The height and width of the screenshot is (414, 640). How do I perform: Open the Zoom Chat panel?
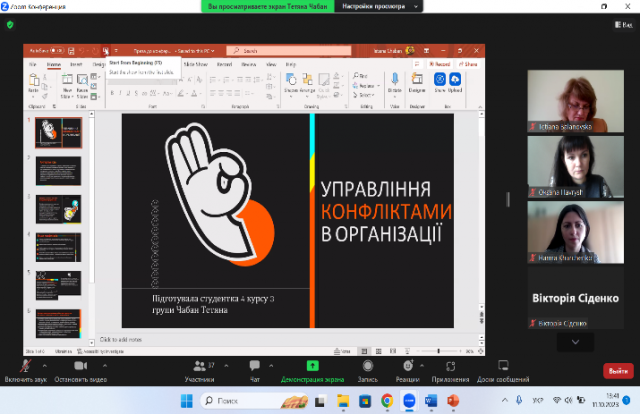pyautogui.click(x=254, y=366)
